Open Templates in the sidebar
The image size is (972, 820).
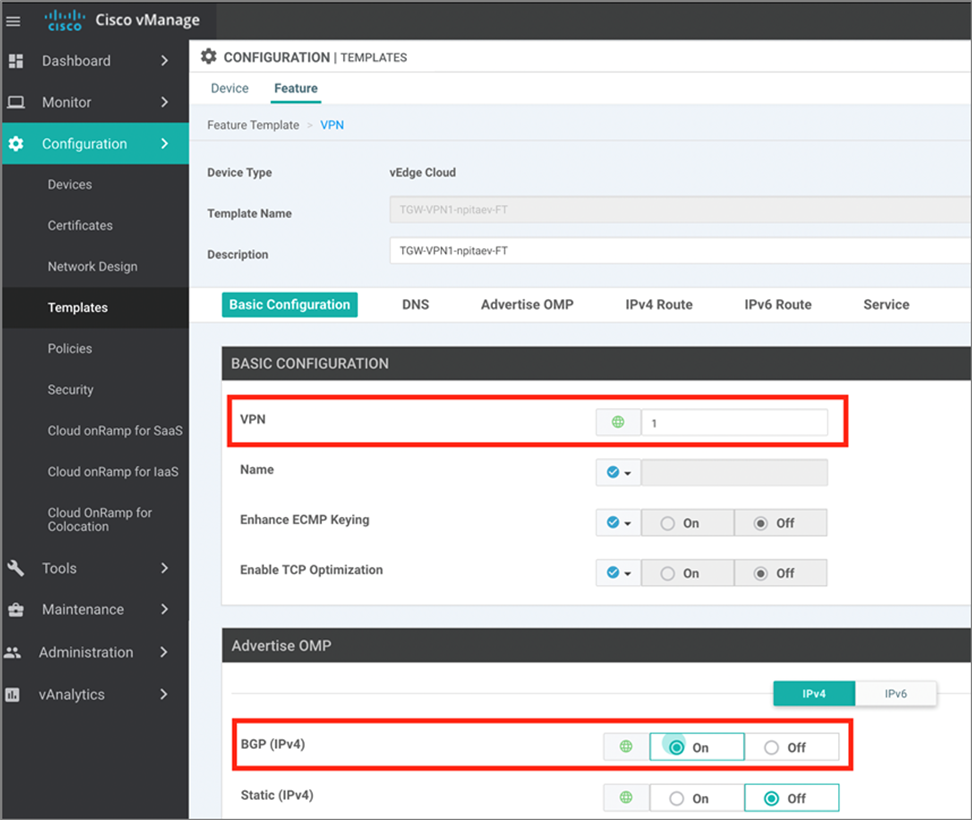click(x=77, y=307)
